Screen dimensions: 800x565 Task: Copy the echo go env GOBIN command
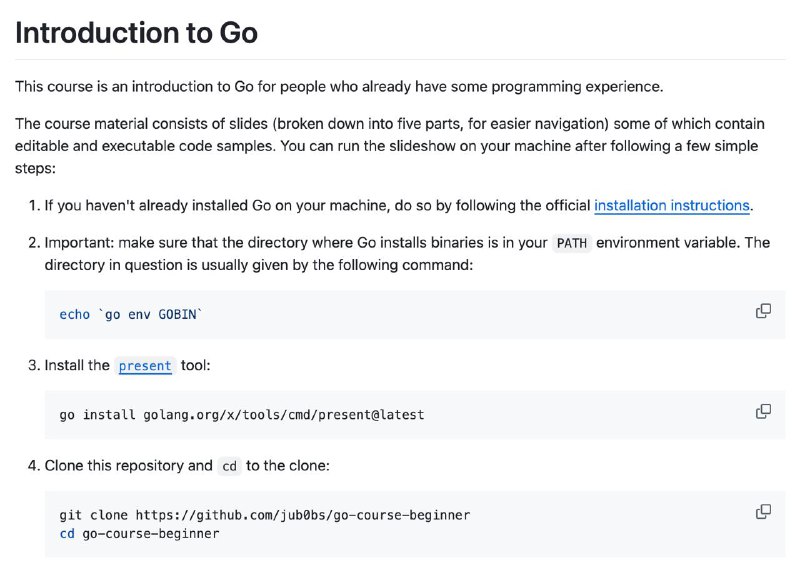(x=763, y=311)
